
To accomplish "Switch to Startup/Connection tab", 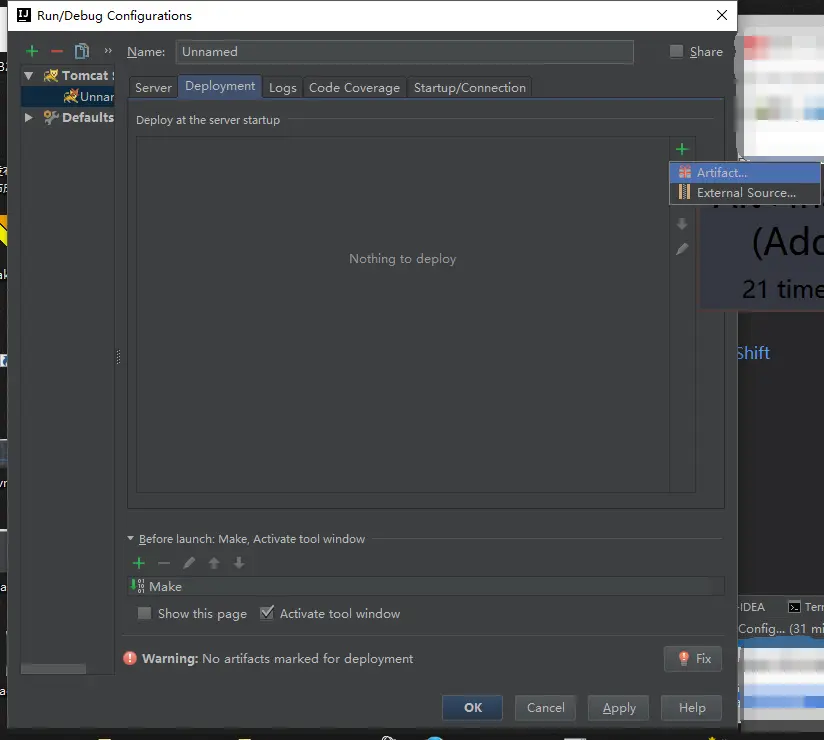I will click(469, 88).
